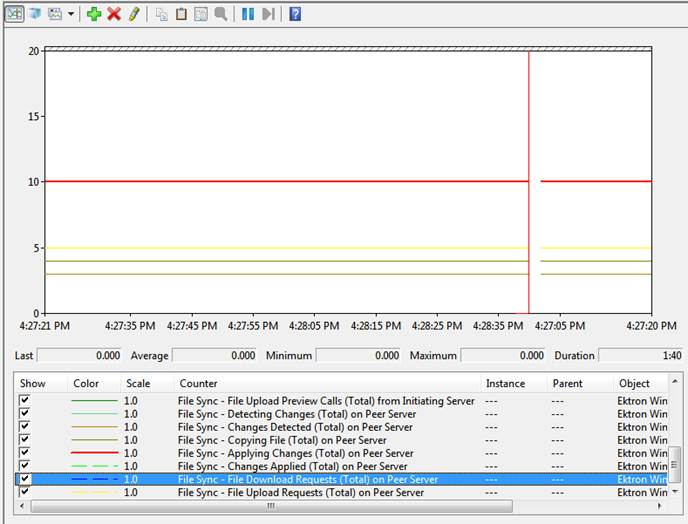Open Properties toolbar icon
The width and height of the screenshot is (688, 524).
[x=201, y=14]
